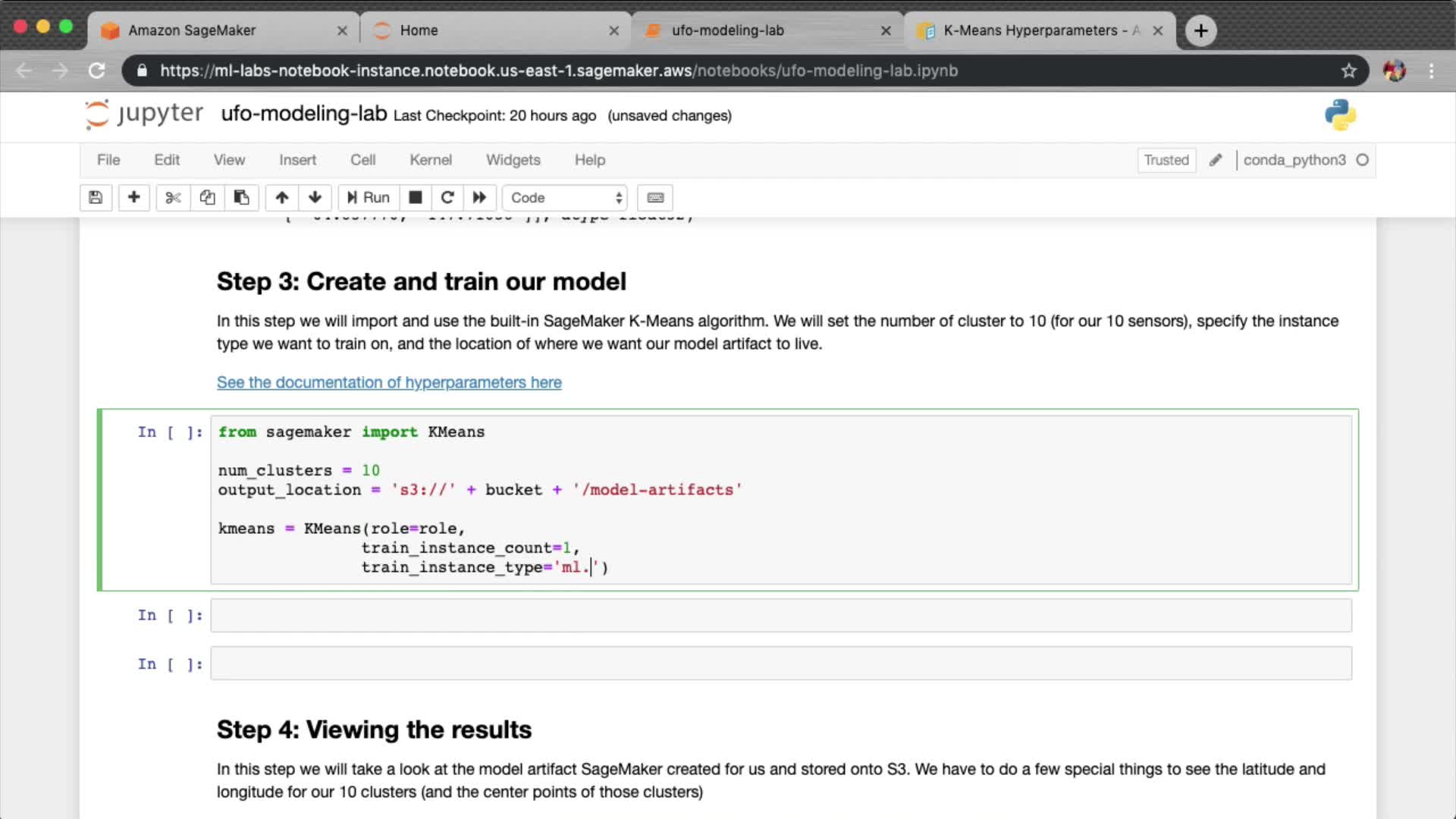Open the command palette keyboard icon
1456x819 pixels.
coord(655,198)
